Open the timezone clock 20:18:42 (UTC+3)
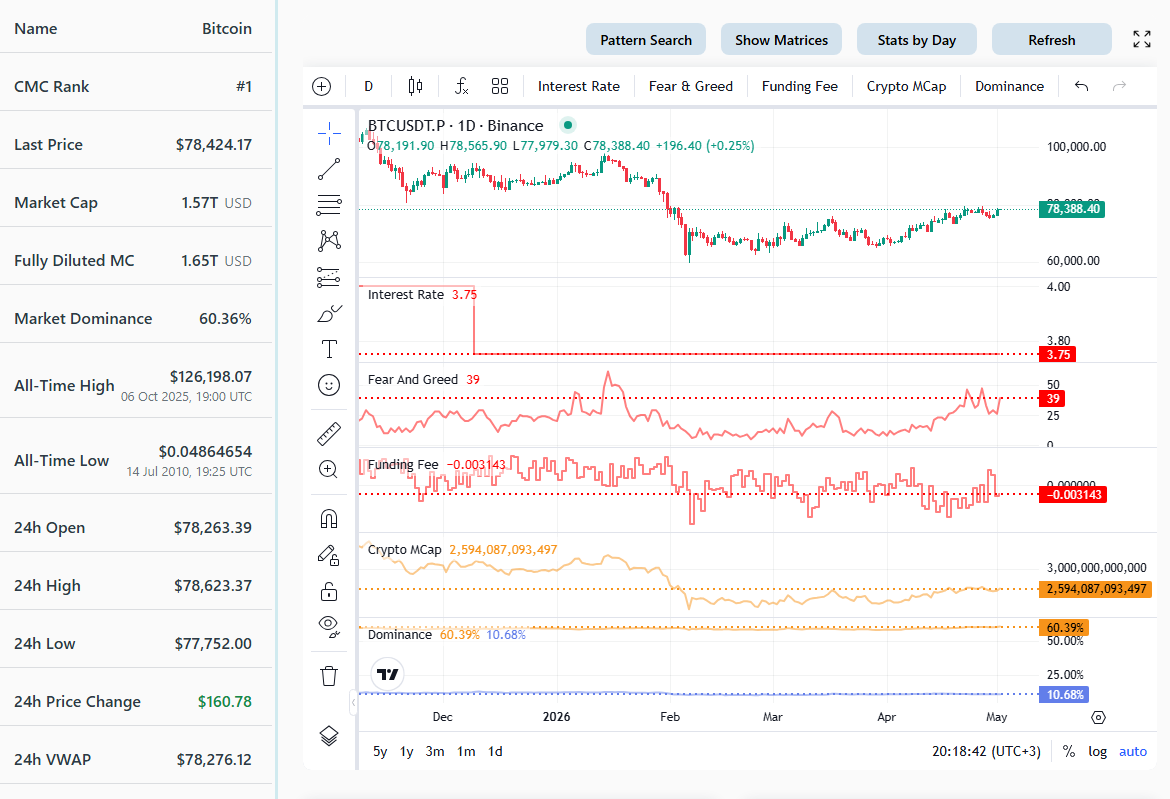The image size is (1170, 799). pyautogui.click(x=986, y=751)
